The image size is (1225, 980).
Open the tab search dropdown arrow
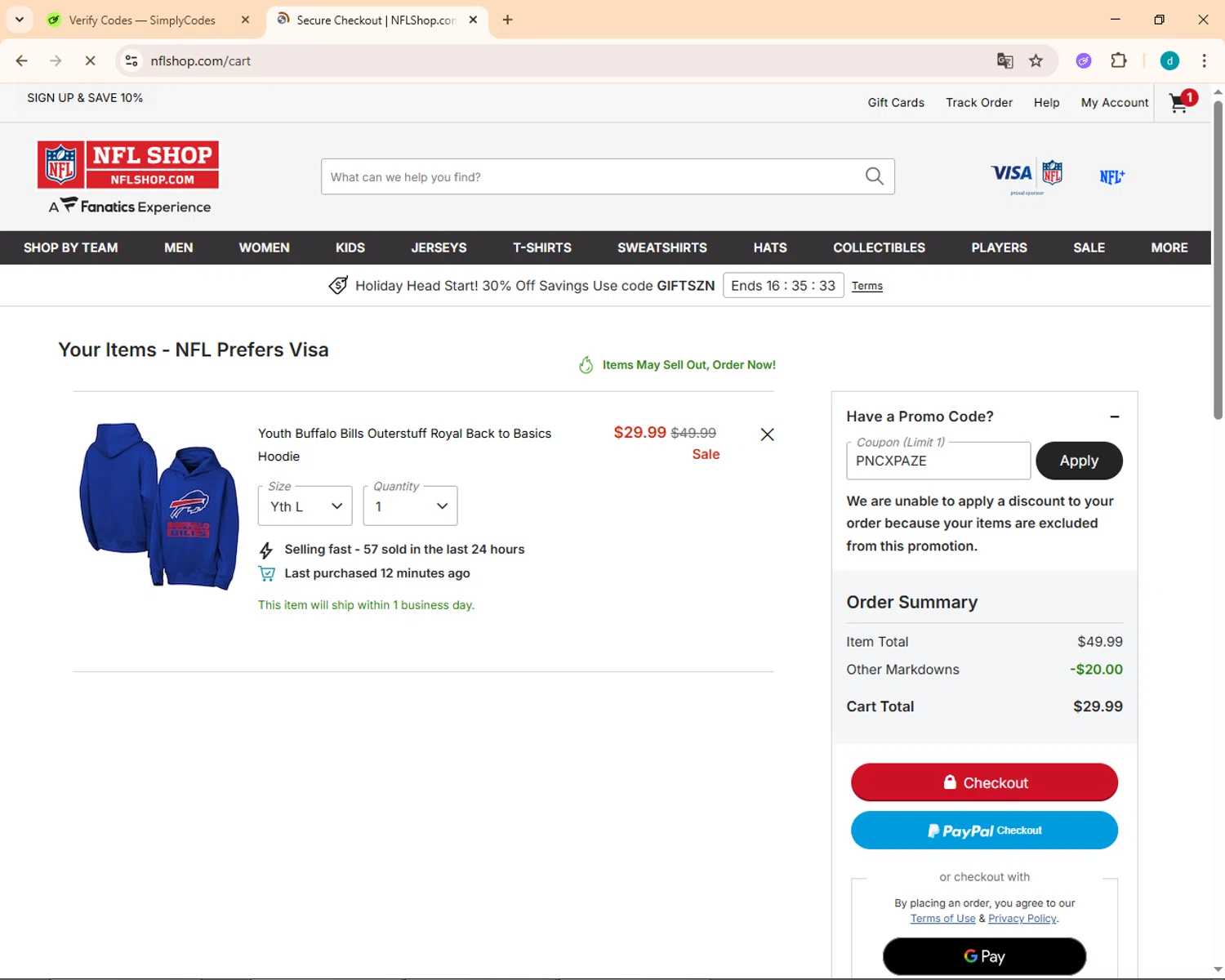coord(20,20)
